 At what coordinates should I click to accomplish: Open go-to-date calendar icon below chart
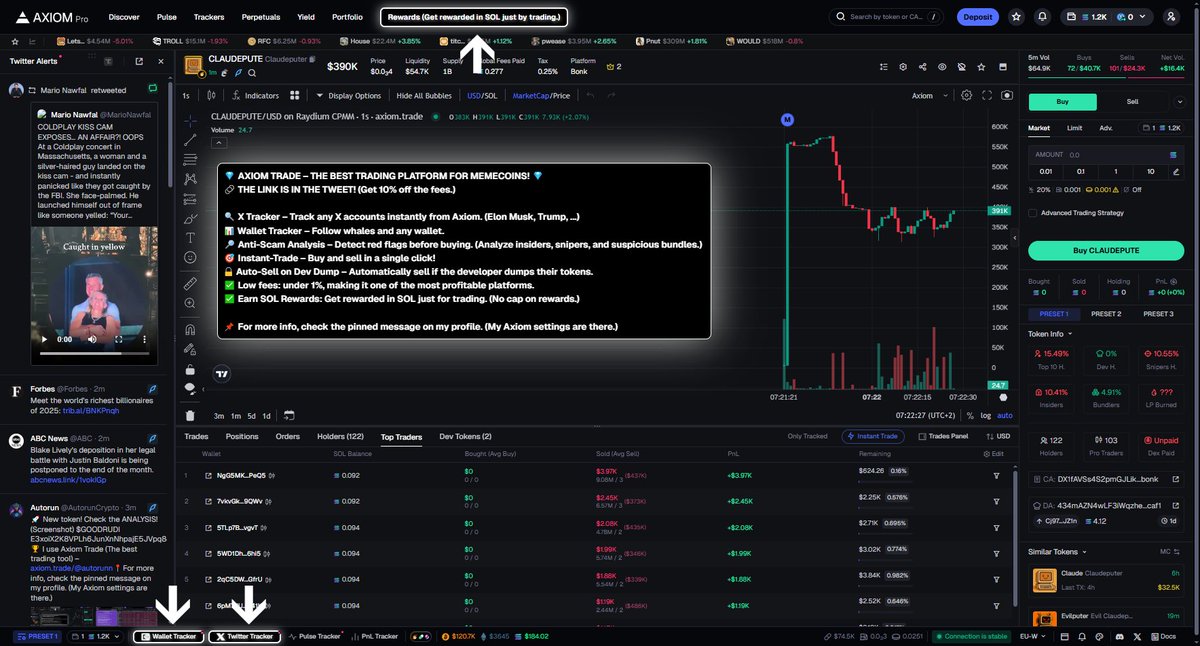point(289,415)
